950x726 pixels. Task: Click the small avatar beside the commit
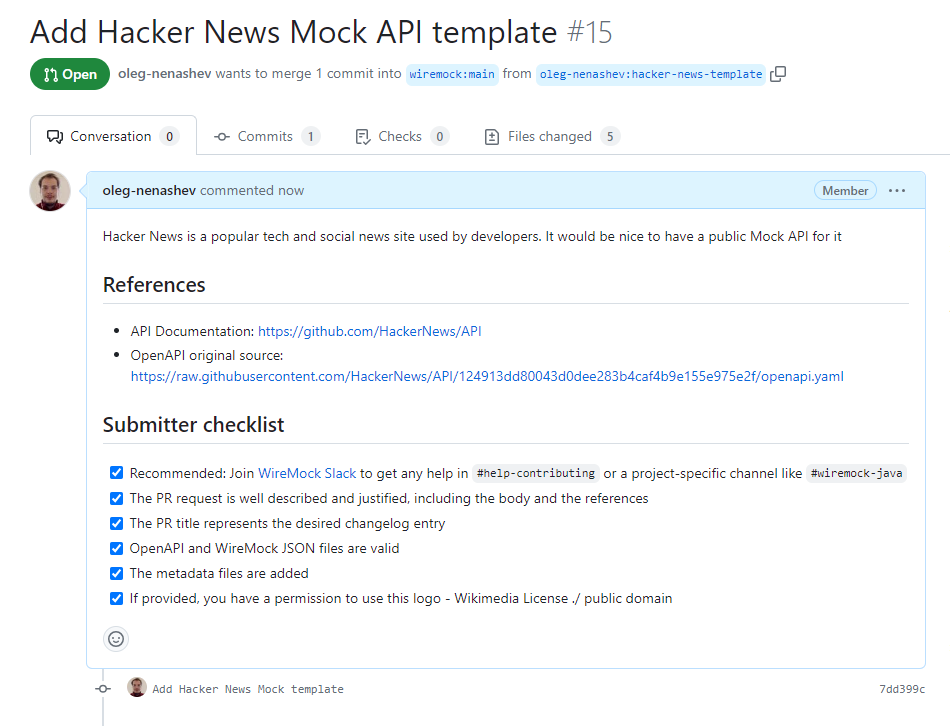point(137,687)
